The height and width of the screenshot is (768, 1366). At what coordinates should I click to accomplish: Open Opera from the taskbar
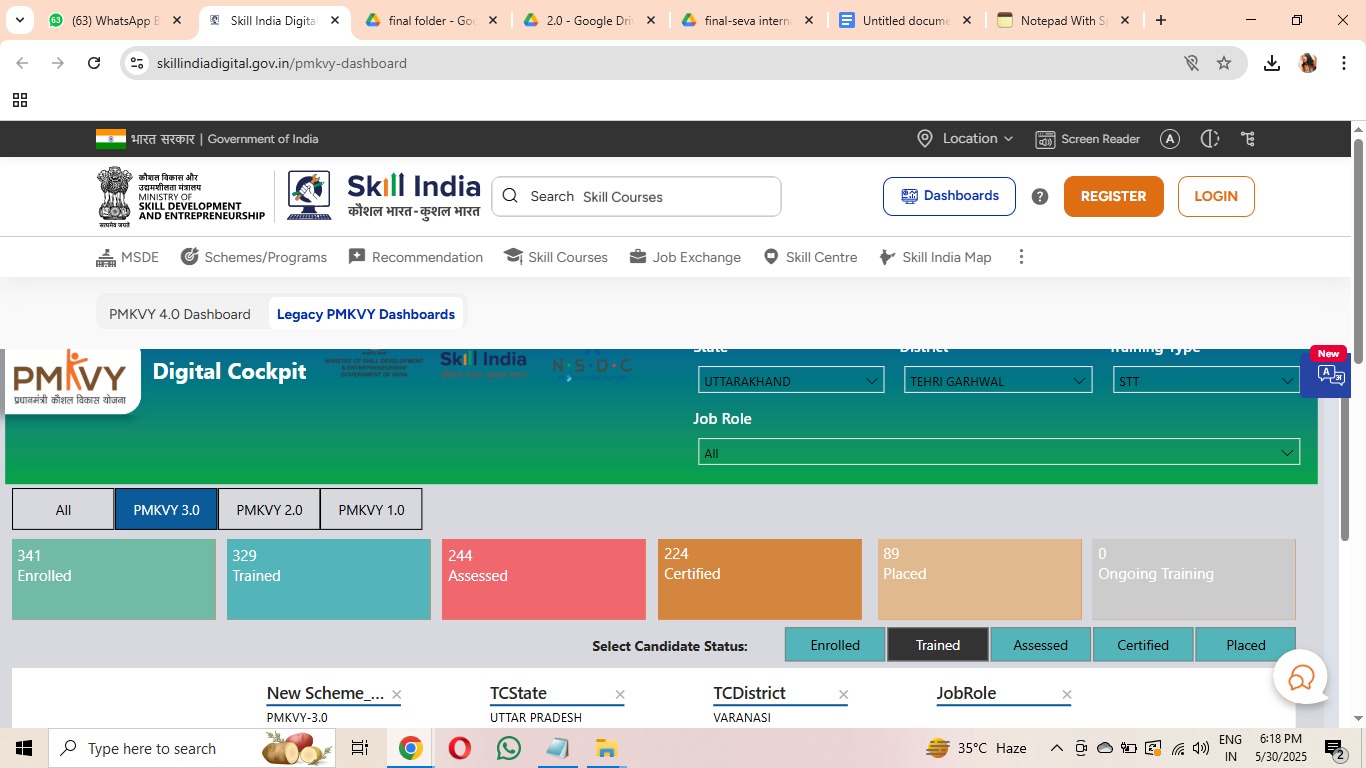[460, 748]
